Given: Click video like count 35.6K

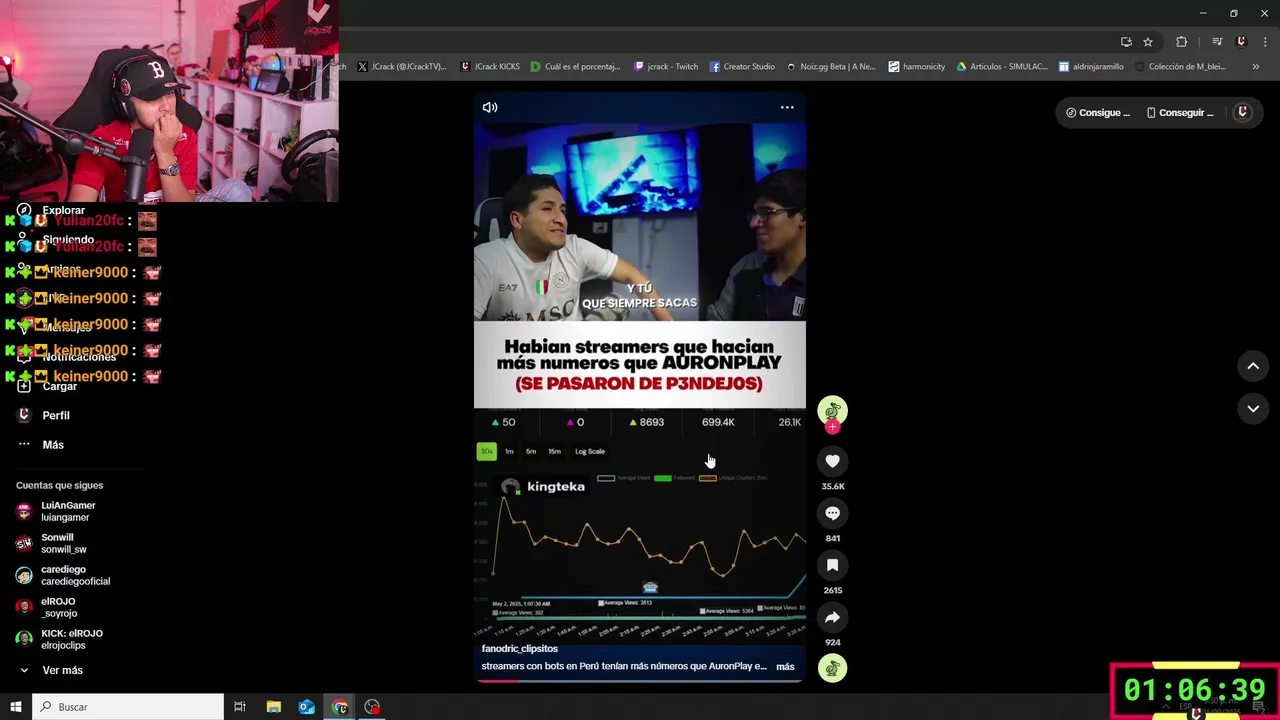Looking at the screenshot, I should click(x=832, y=486).
